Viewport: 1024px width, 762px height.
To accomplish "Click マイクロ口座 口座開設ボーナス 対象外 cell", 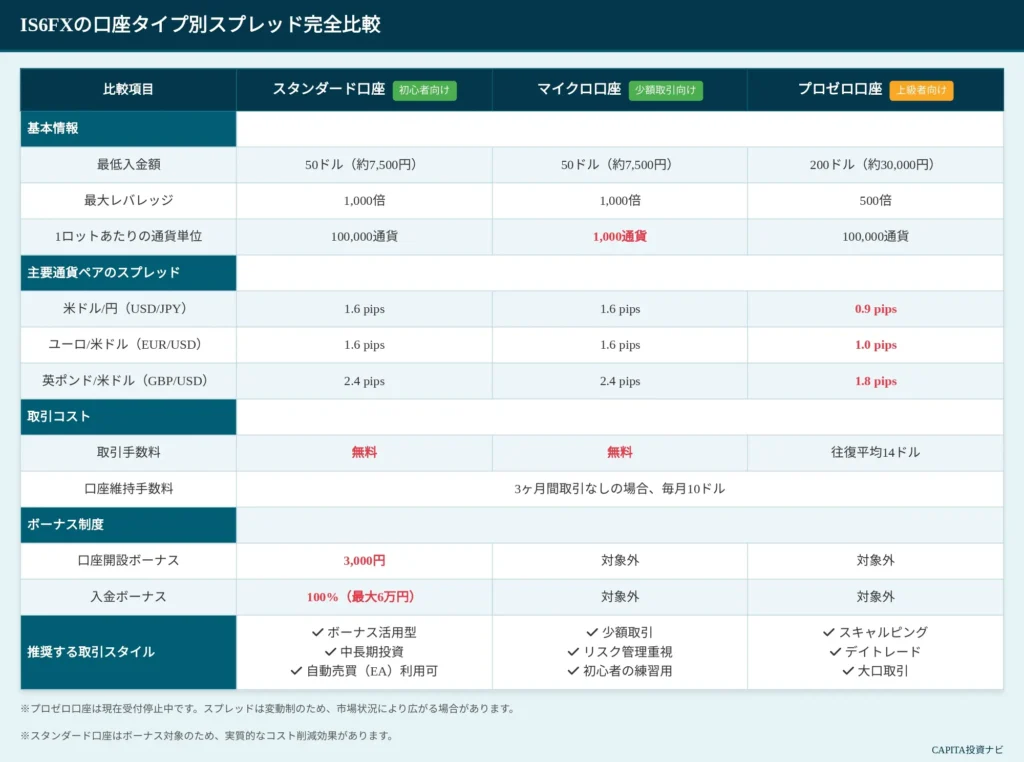I will [x=620, y=560].
